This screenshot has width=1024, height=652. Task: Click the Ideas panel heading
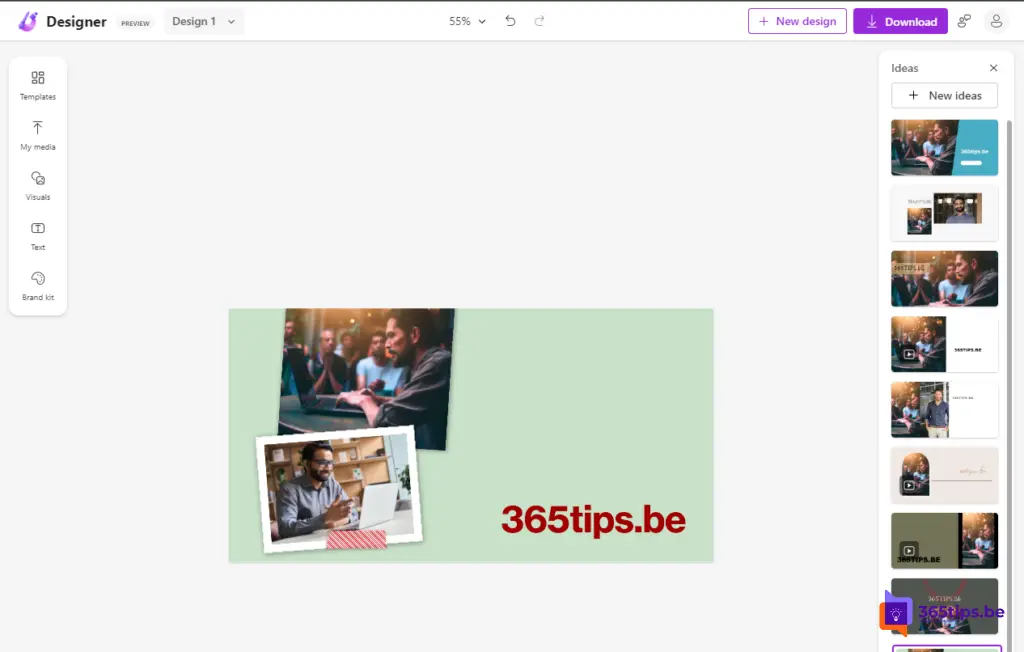[904, 68]
